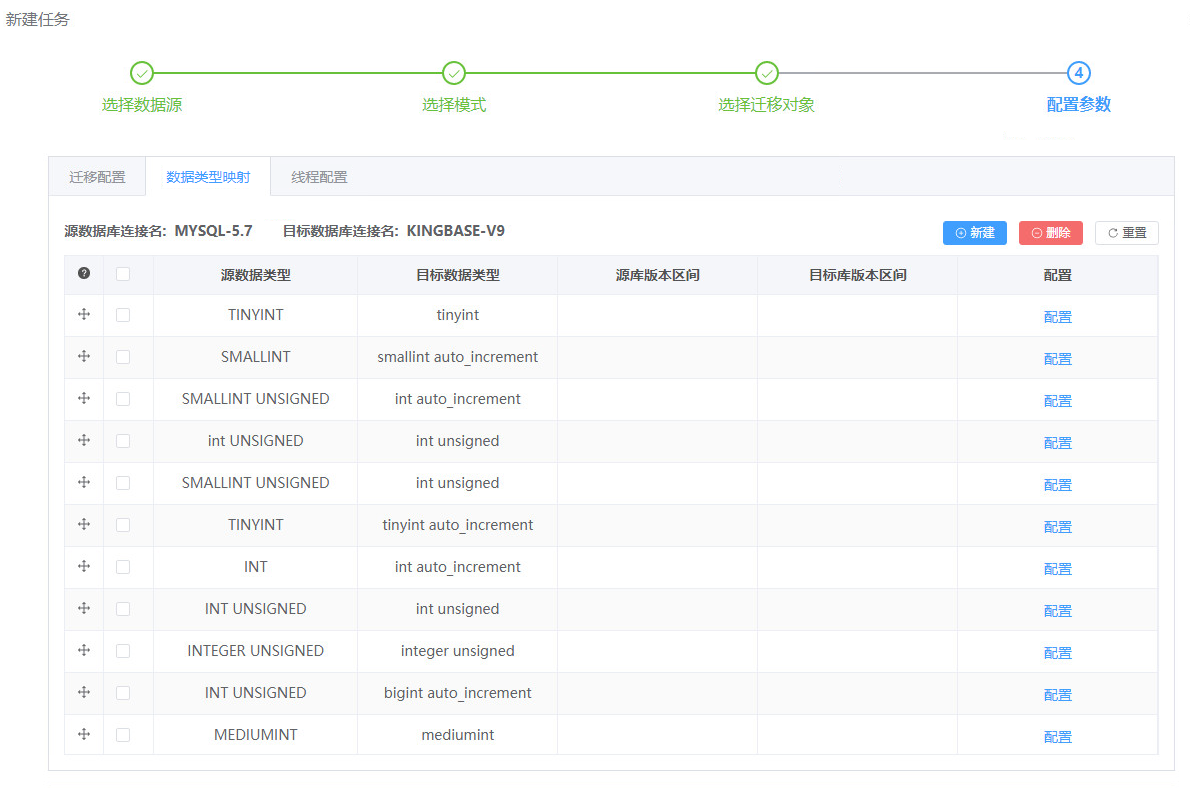
Task: Click the KINGBASE-V9 target connection name
Action: [455, 231]
